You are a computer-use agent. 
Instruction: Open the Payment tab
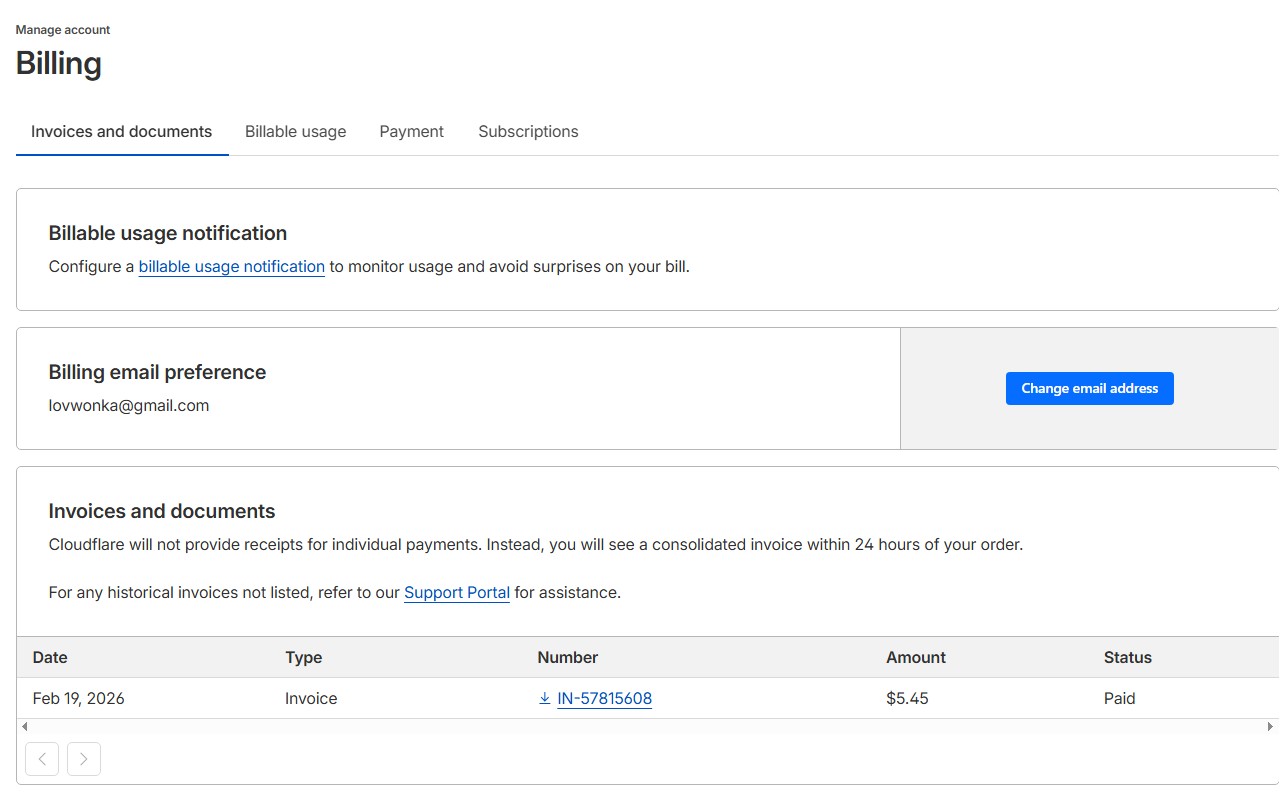click(x=411, y=132)
